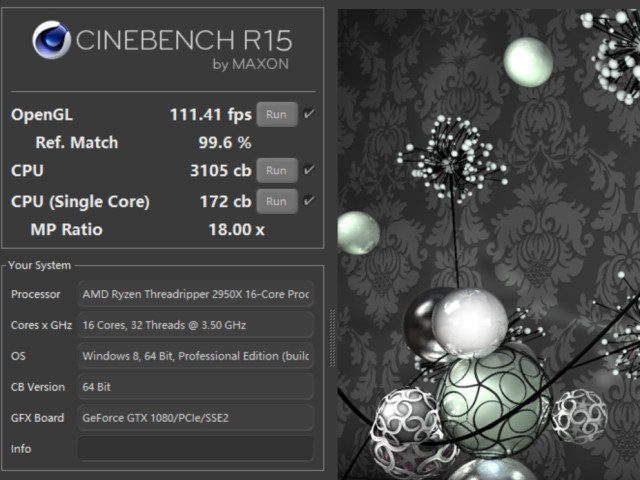
Task: Toggle the CPU (Single Core) test checkbox
Action: [x=309, y=201]
